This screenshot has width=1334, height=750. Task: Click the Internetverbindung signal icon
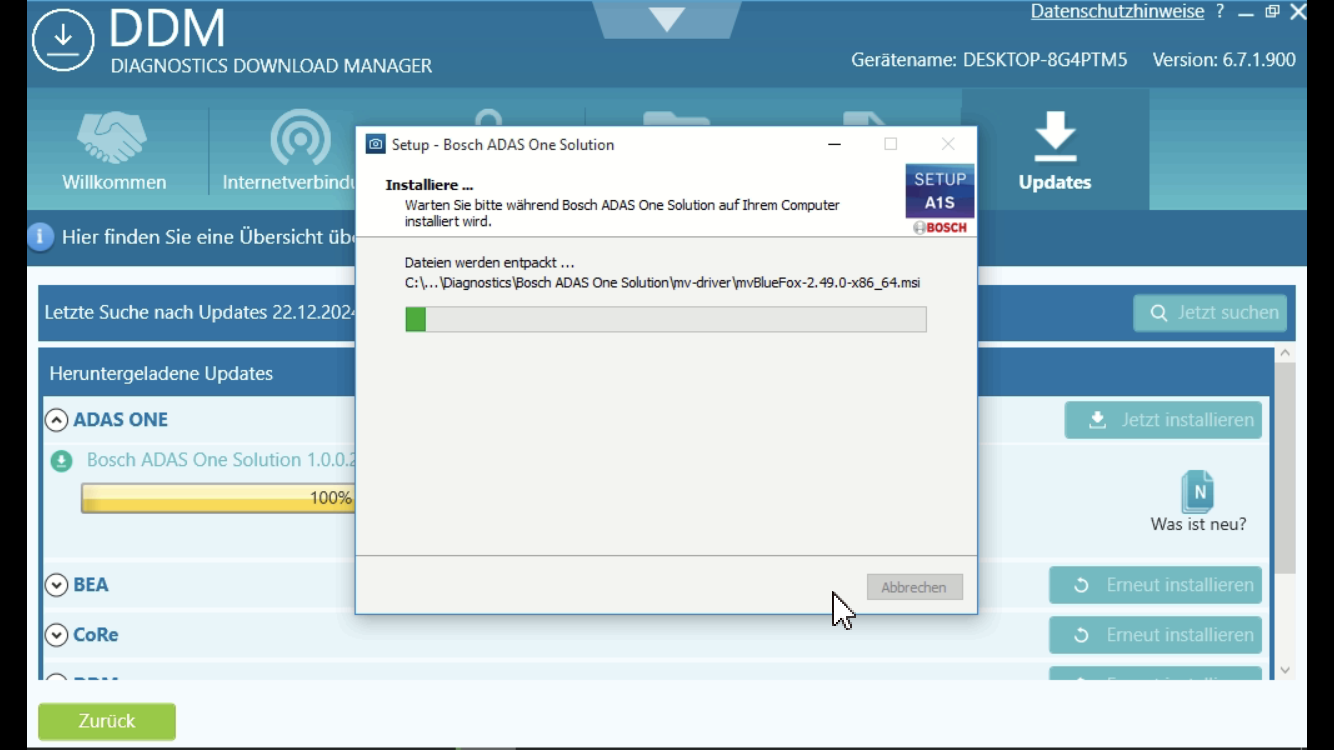(x=300, y=138)
